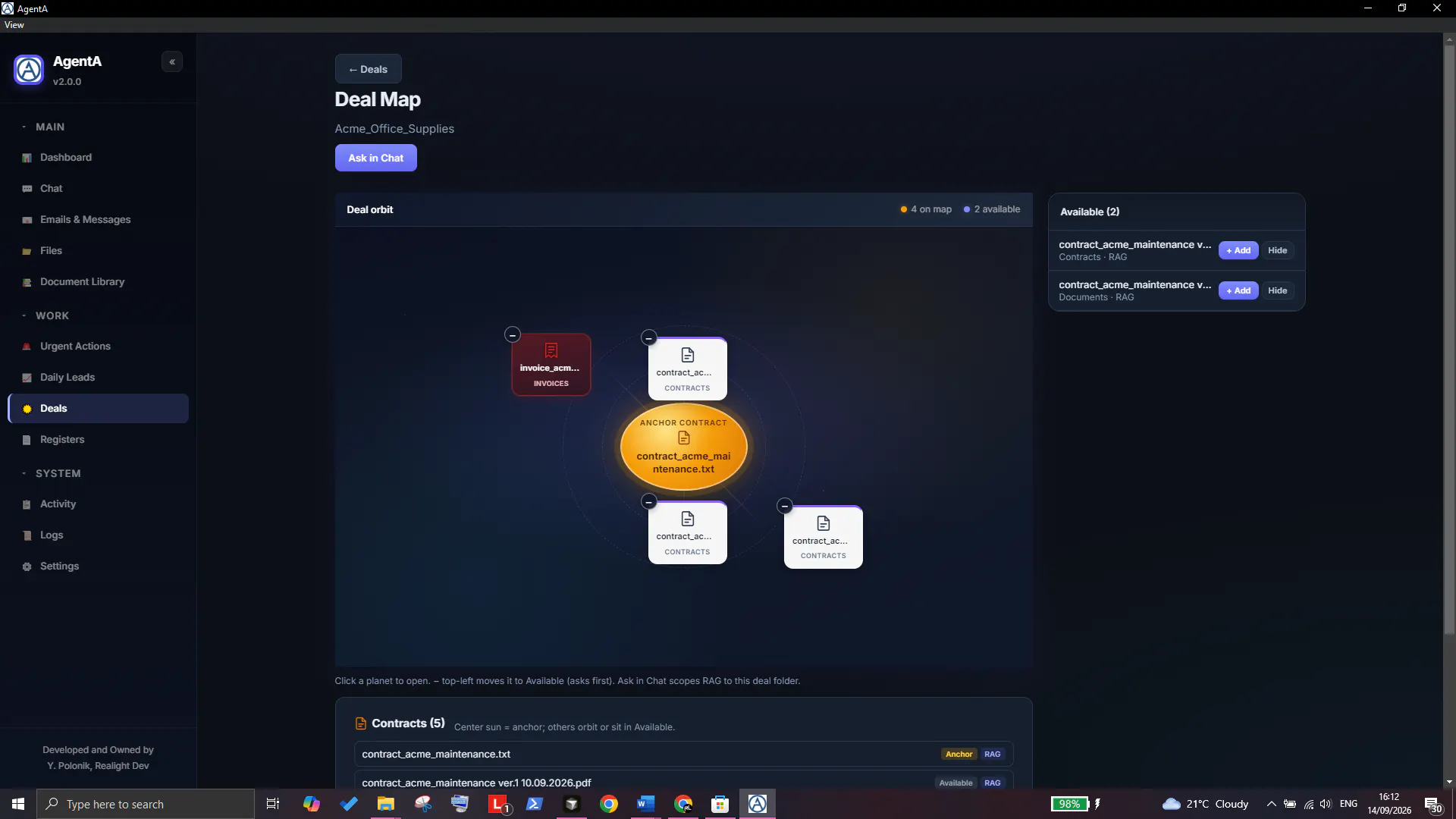Open Chat from the sidebar
Viewport: 1456px width, 819px height.
[x=98, y=189]
